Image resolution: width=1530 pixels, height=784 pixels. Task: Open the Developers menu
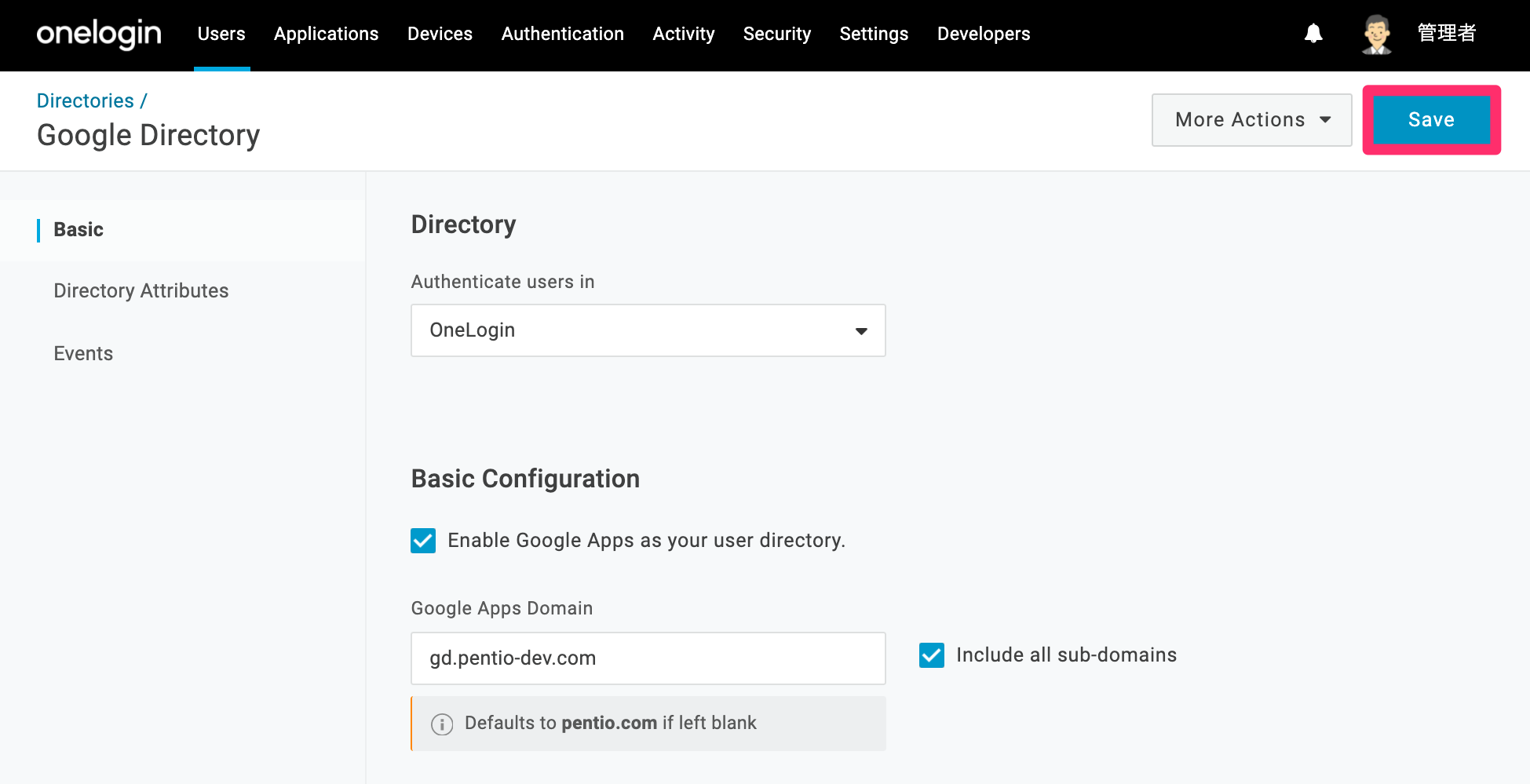coord(984,34)
